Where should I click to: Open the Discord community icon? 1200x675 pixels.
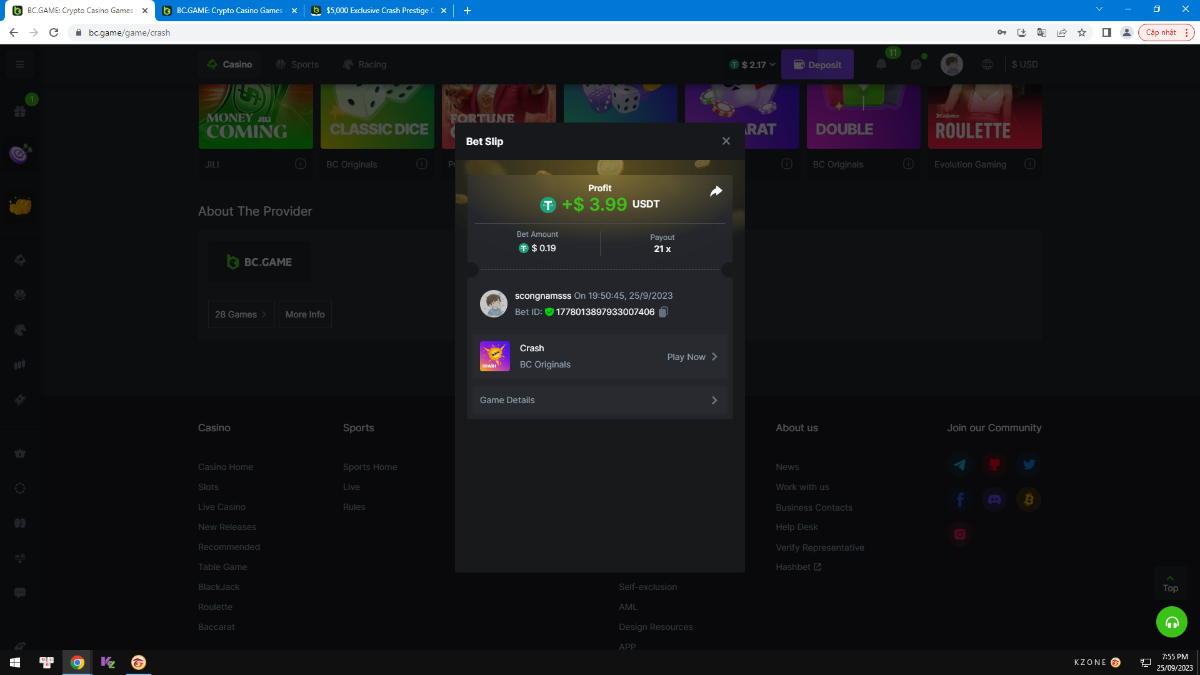click(994, 499)
